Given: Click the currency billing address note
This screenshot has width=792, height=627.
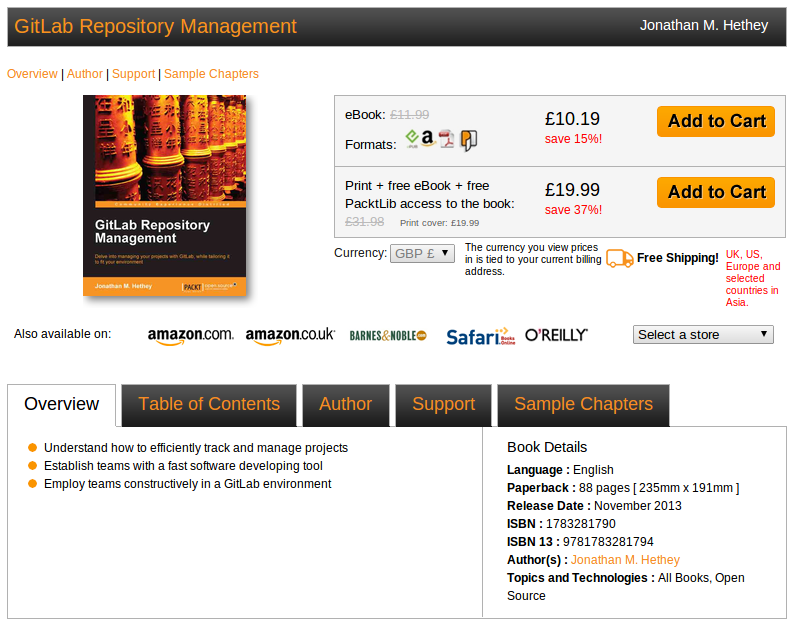Looking at the screenshot, I should point(533,259).
